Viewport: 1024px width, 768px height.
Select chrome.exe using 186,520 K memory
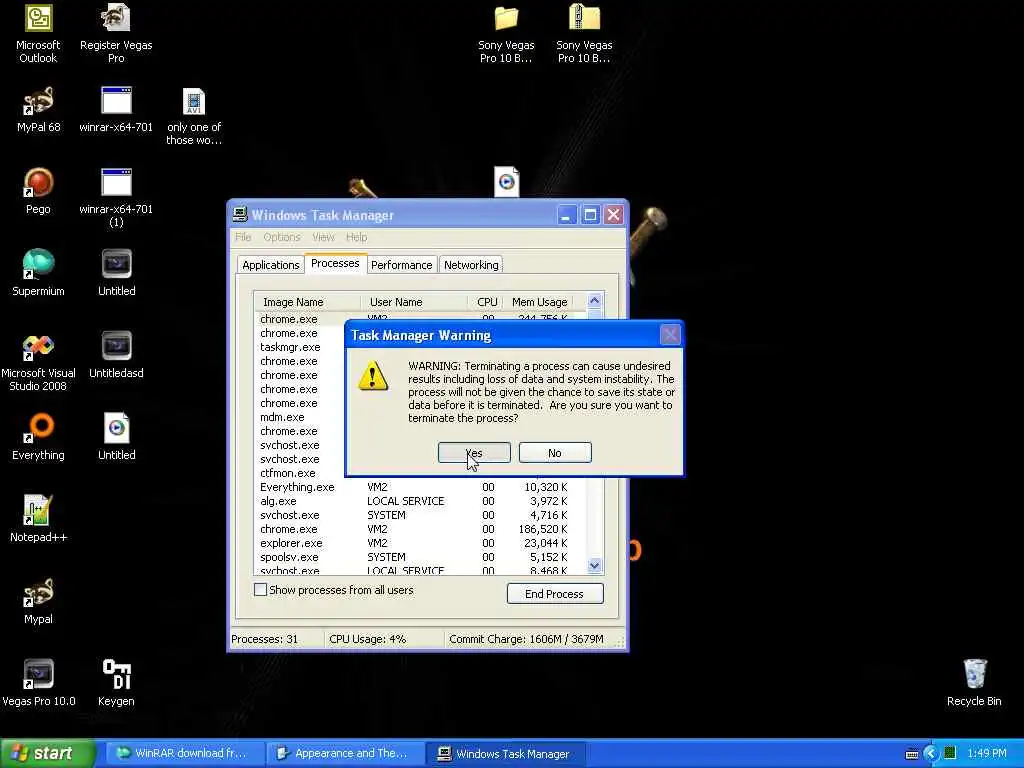coord(421,529)
